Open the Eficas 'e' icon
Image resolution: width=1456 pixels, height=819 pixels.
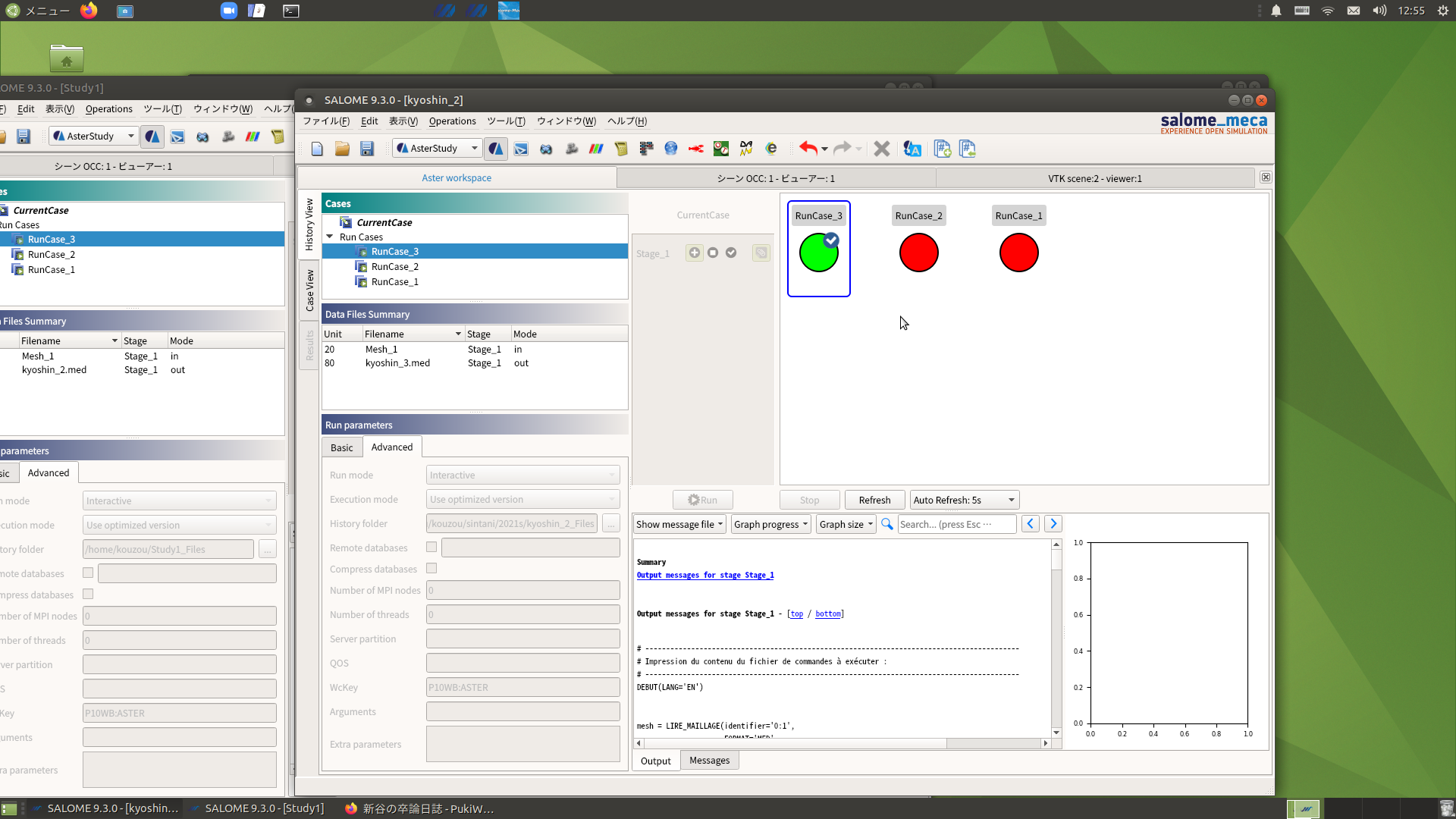(x=771, y=149)
